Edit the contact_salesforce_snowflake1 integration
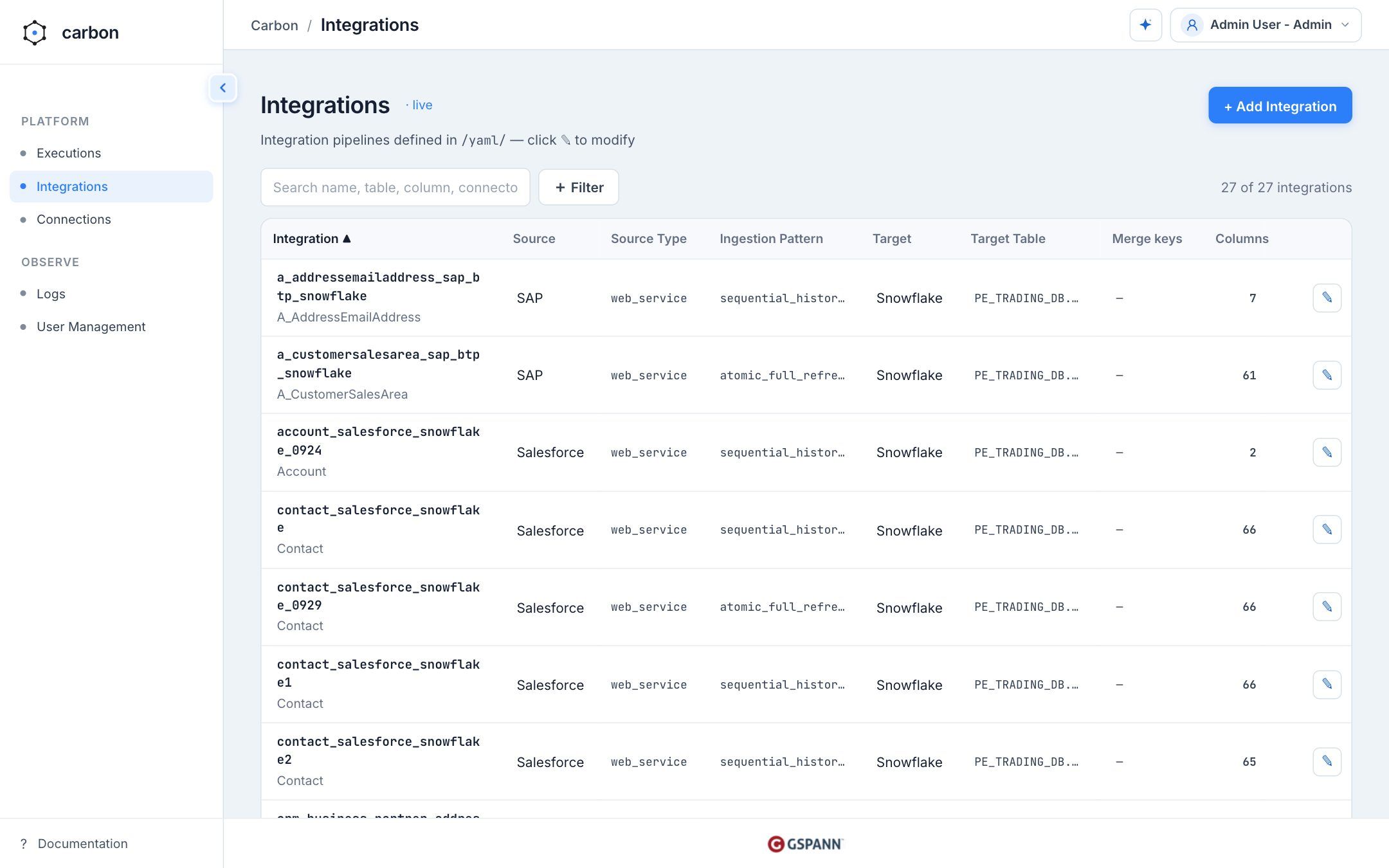Screen dimensions: 1389x868 [x=1327, y=684]
